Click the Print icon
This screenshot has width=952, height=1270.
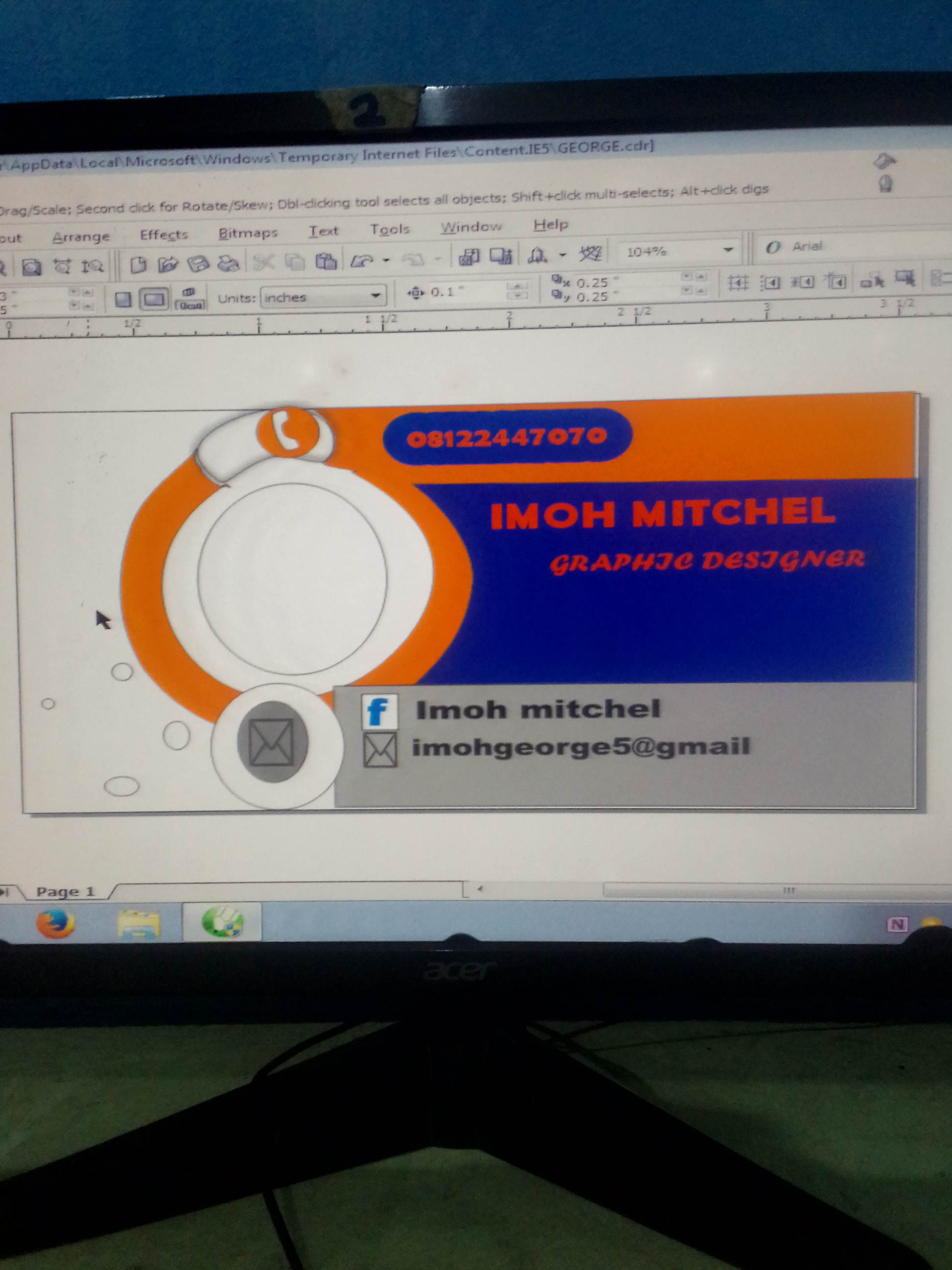tap(229, 263)
